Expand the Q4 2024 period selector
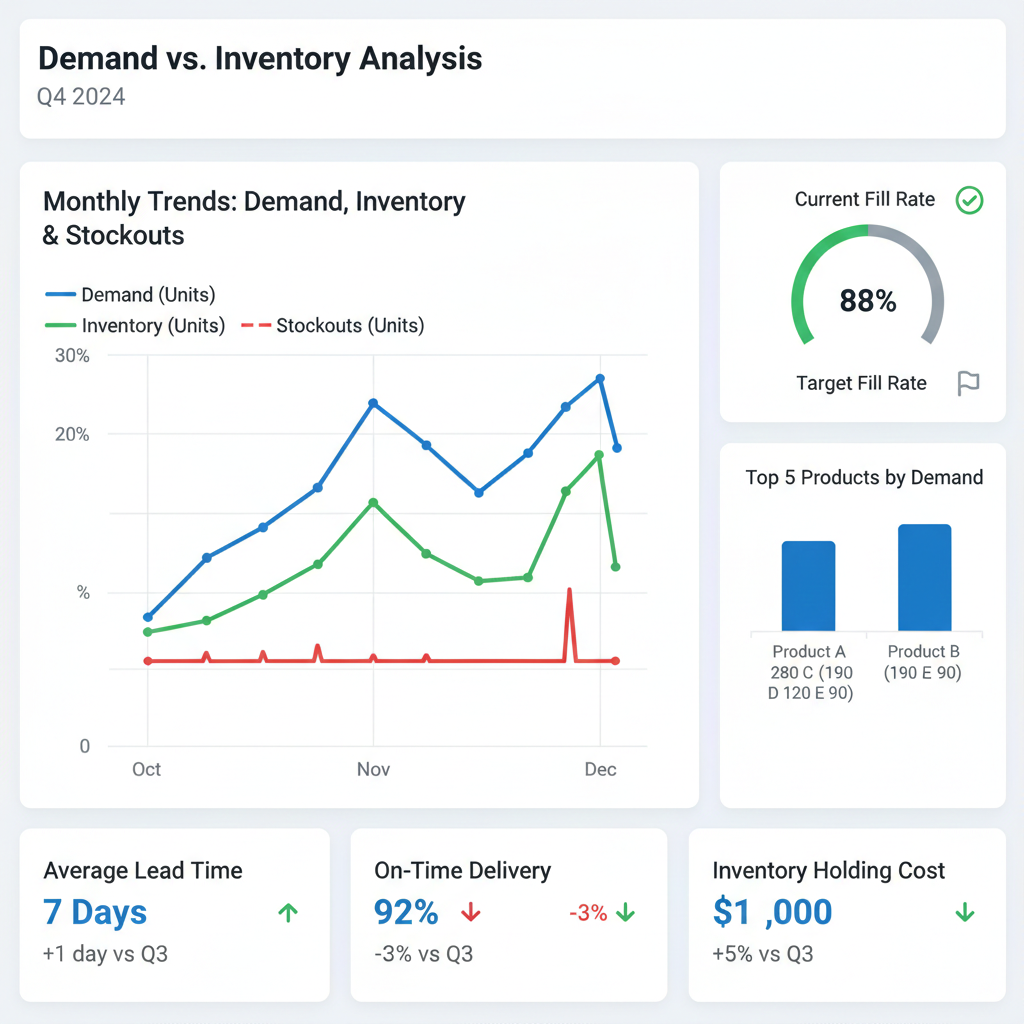Viewport: 1024px width, 1024px height. point(80,97)
